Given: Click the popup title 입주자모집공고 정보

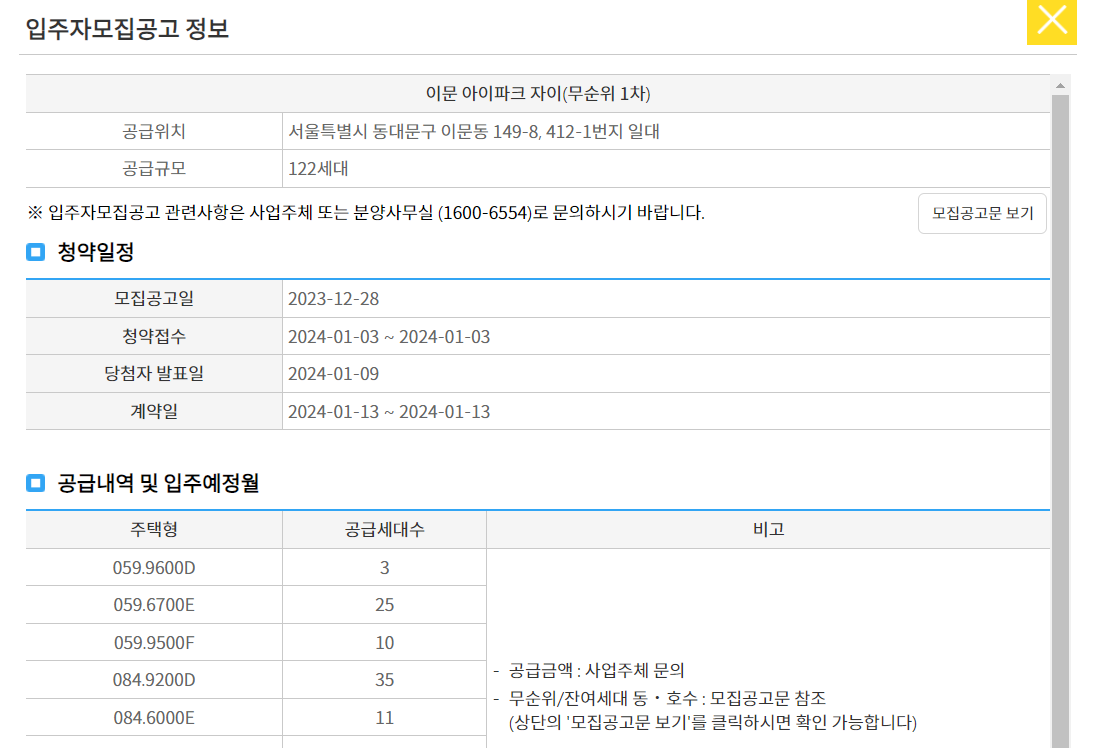Looking at the screenshot, I should pyautogui.click(x=127, y=29).
